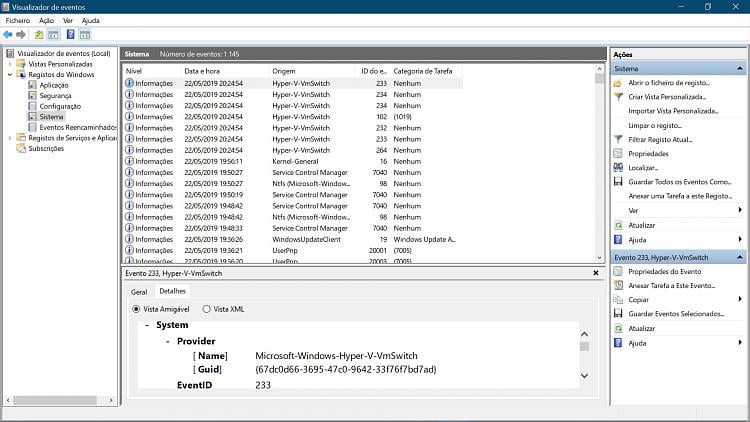Go back with the toolbar back arrow
Viewport: 750px width, 422px height.
[8, 34]
